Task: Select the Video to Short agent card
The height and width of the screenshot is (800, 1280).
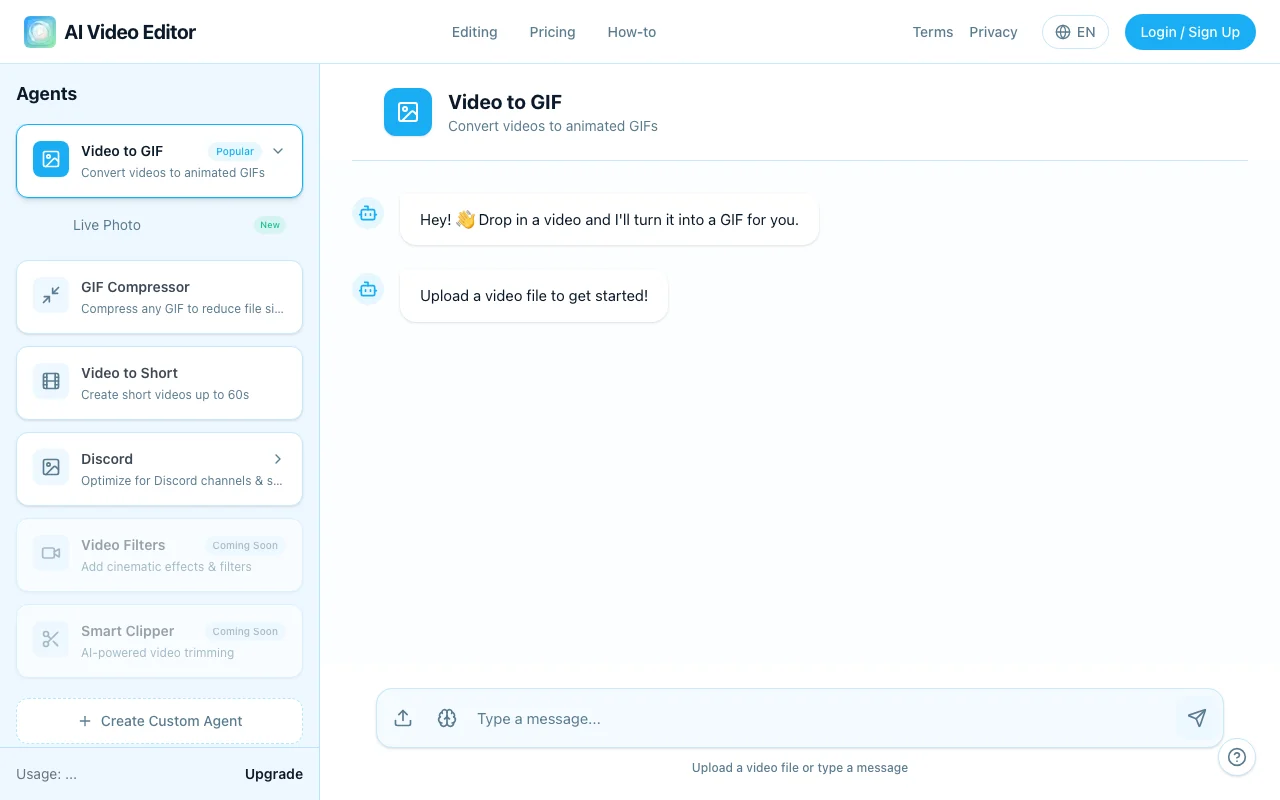Action: click(159, 383)
